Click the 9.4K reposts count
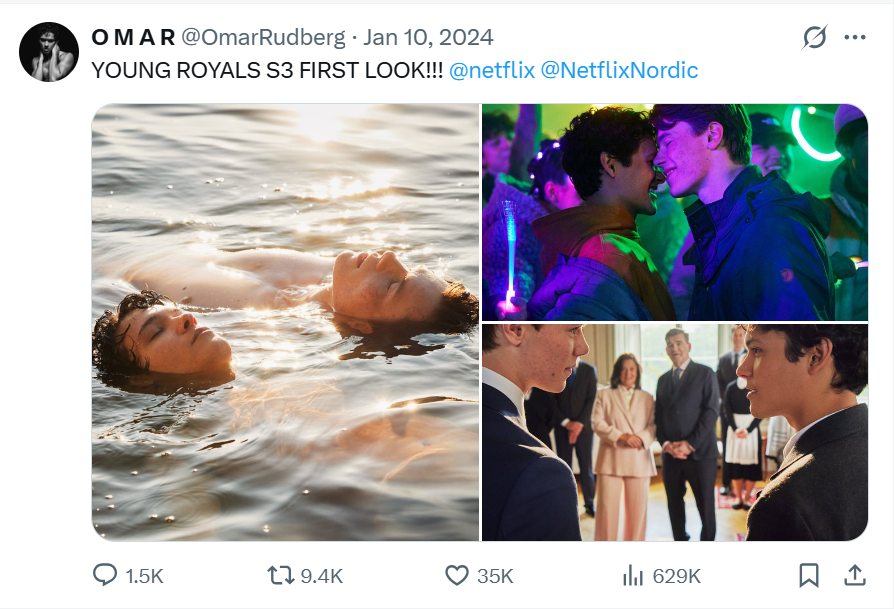This screenshot has width=894, height=609. [x=321, y=575]
